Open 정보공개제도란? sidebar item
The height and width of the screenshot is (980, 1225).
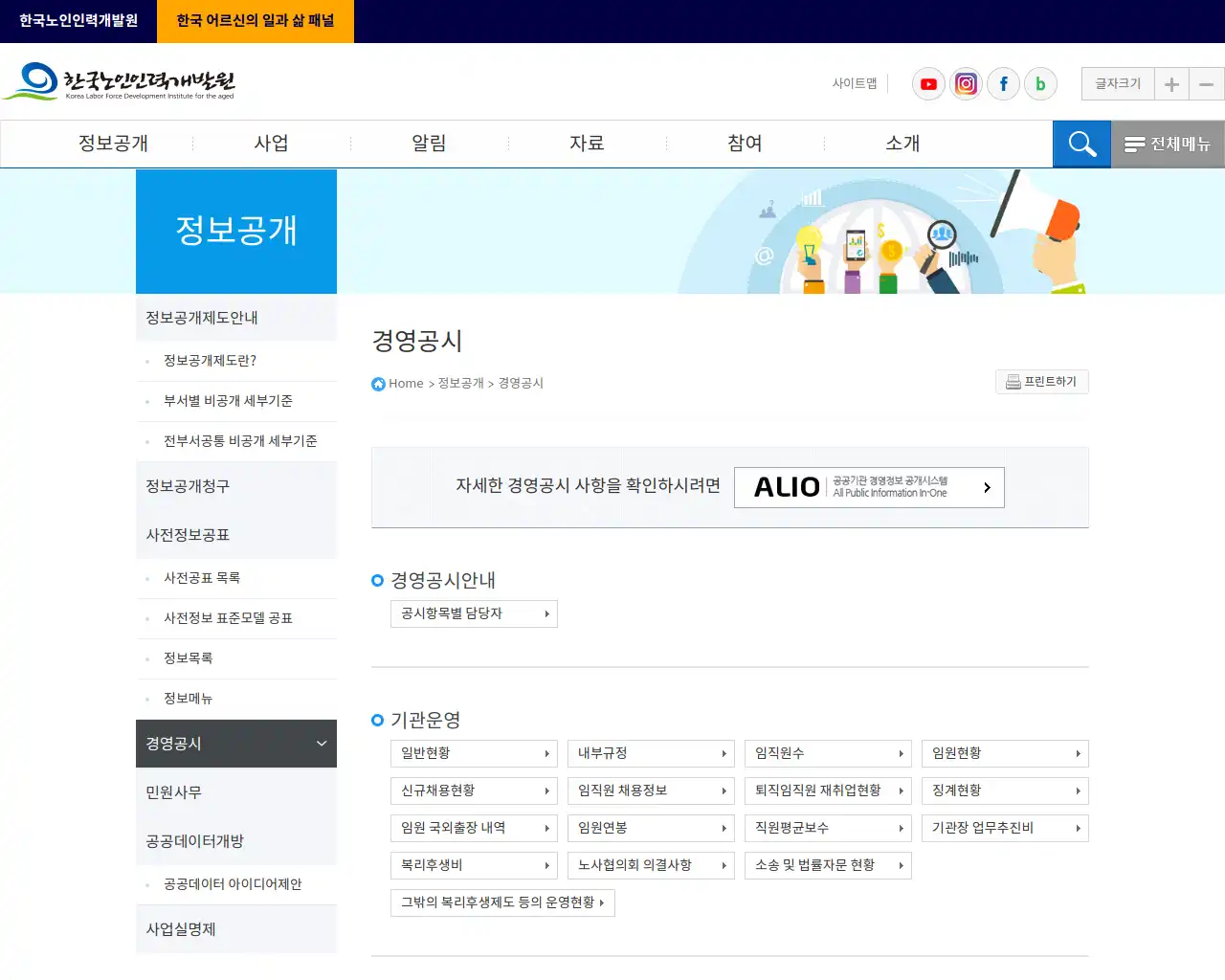tap(236, 361)
